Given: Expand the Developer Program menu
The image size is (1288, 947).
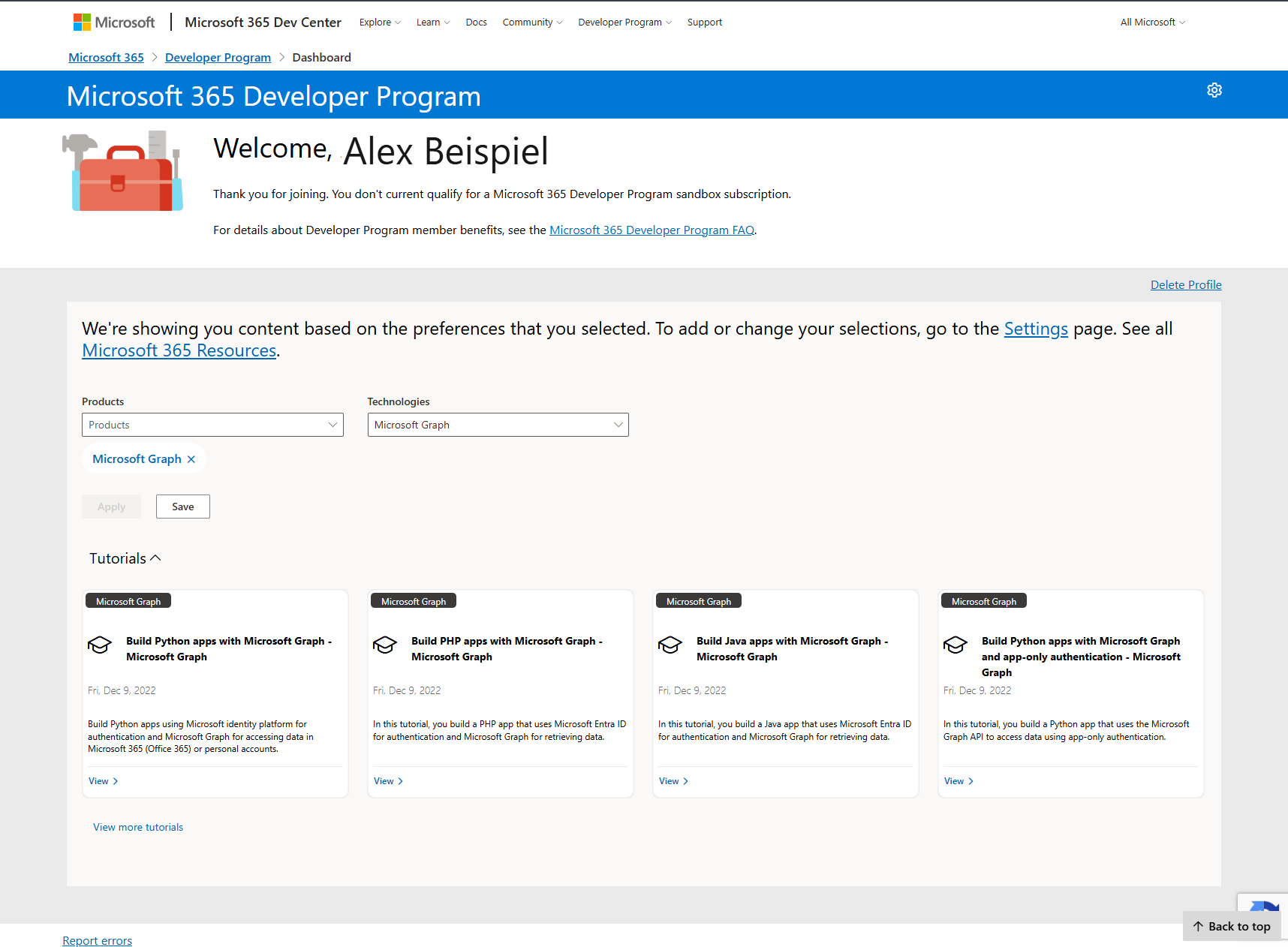Looking at the screenshot, I should tap(624, 23).
